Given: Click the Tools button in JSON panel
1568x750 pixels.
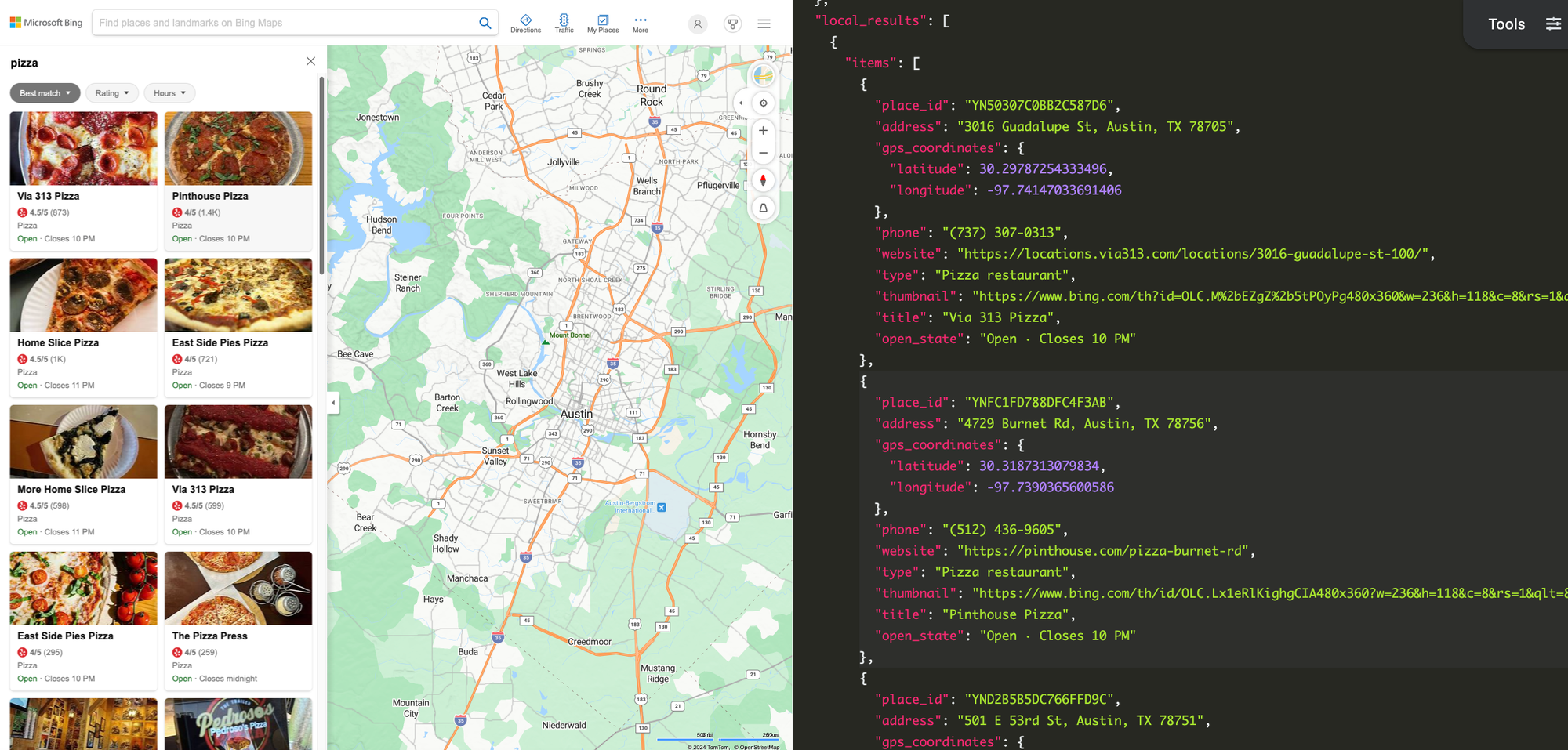Looking at the screenshot, I should [1506, 24].
